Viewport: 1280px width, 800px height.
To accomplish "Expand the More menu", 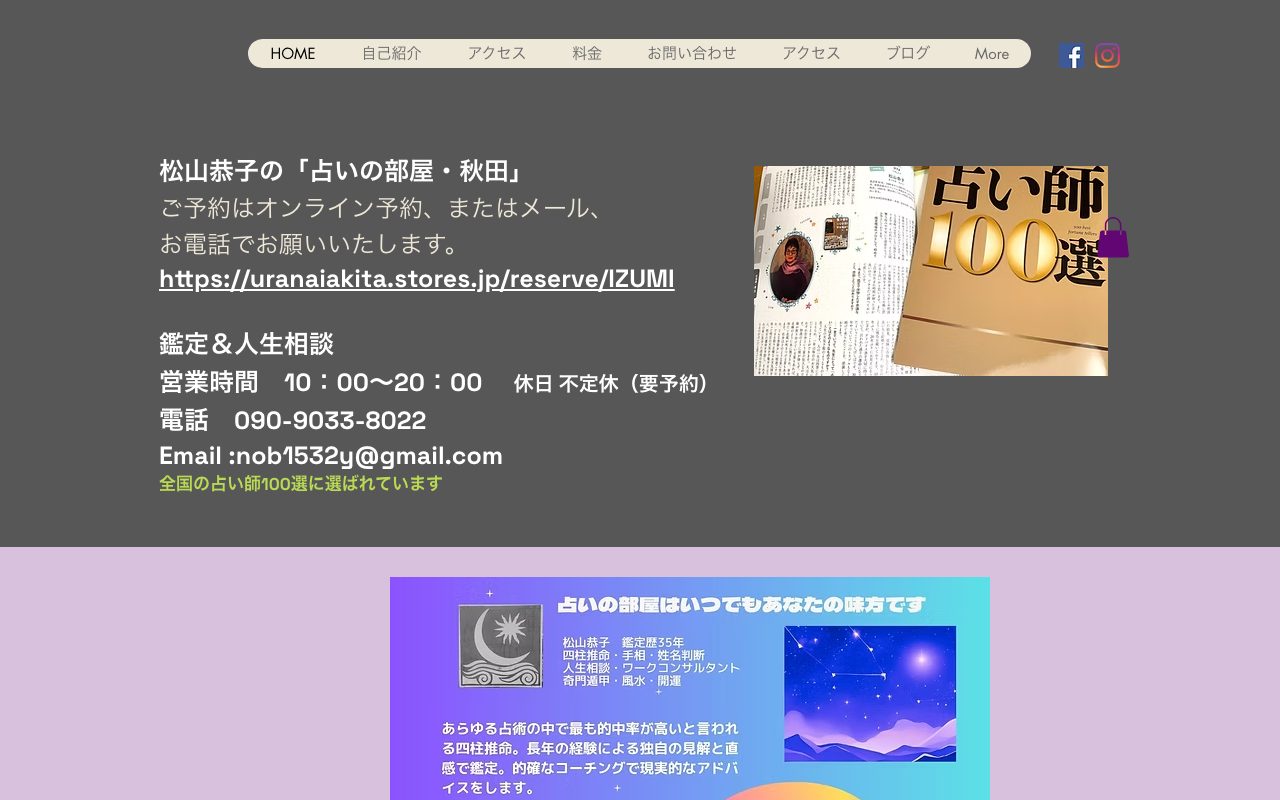I will pos(992,53).
